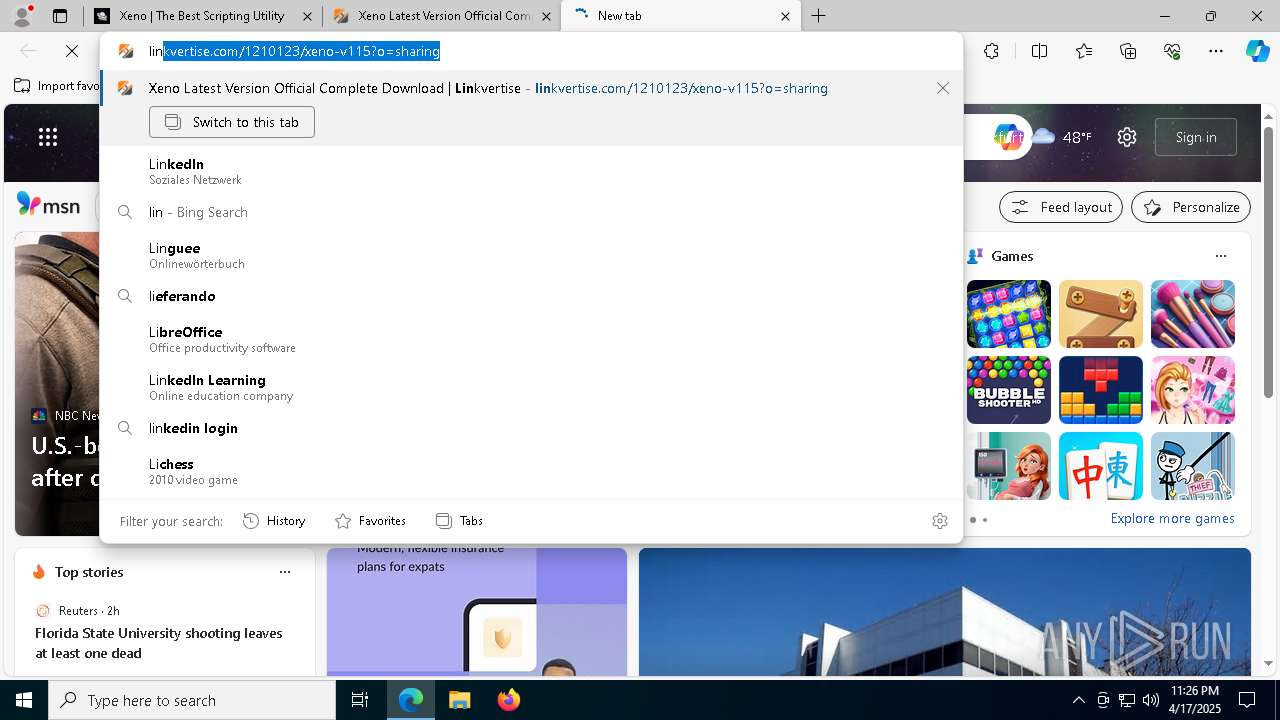Image resolution: width=1280 pixels, height=720 pixels.
Task: Select the Linkvertise URL suggestion
Action: coord(531,88)
